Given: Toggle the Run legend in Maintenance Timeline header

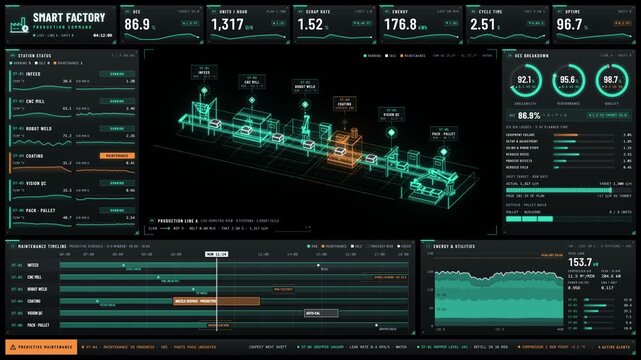Looking at the screenshot, I should point(312,246).
